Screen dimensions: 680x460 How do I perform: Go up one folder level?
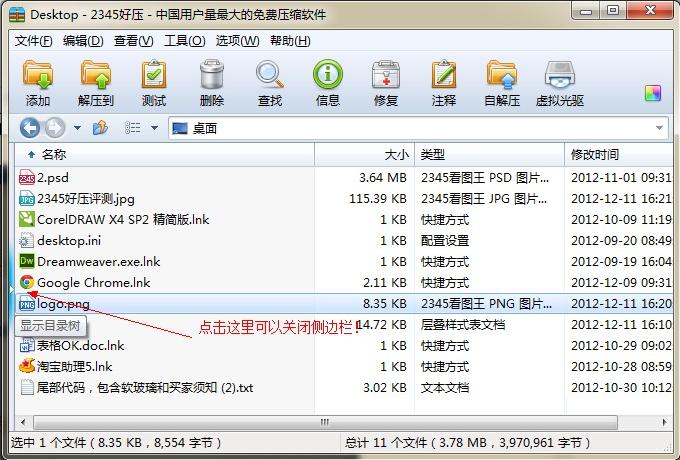pyautogui.click(x=100, y=128)
